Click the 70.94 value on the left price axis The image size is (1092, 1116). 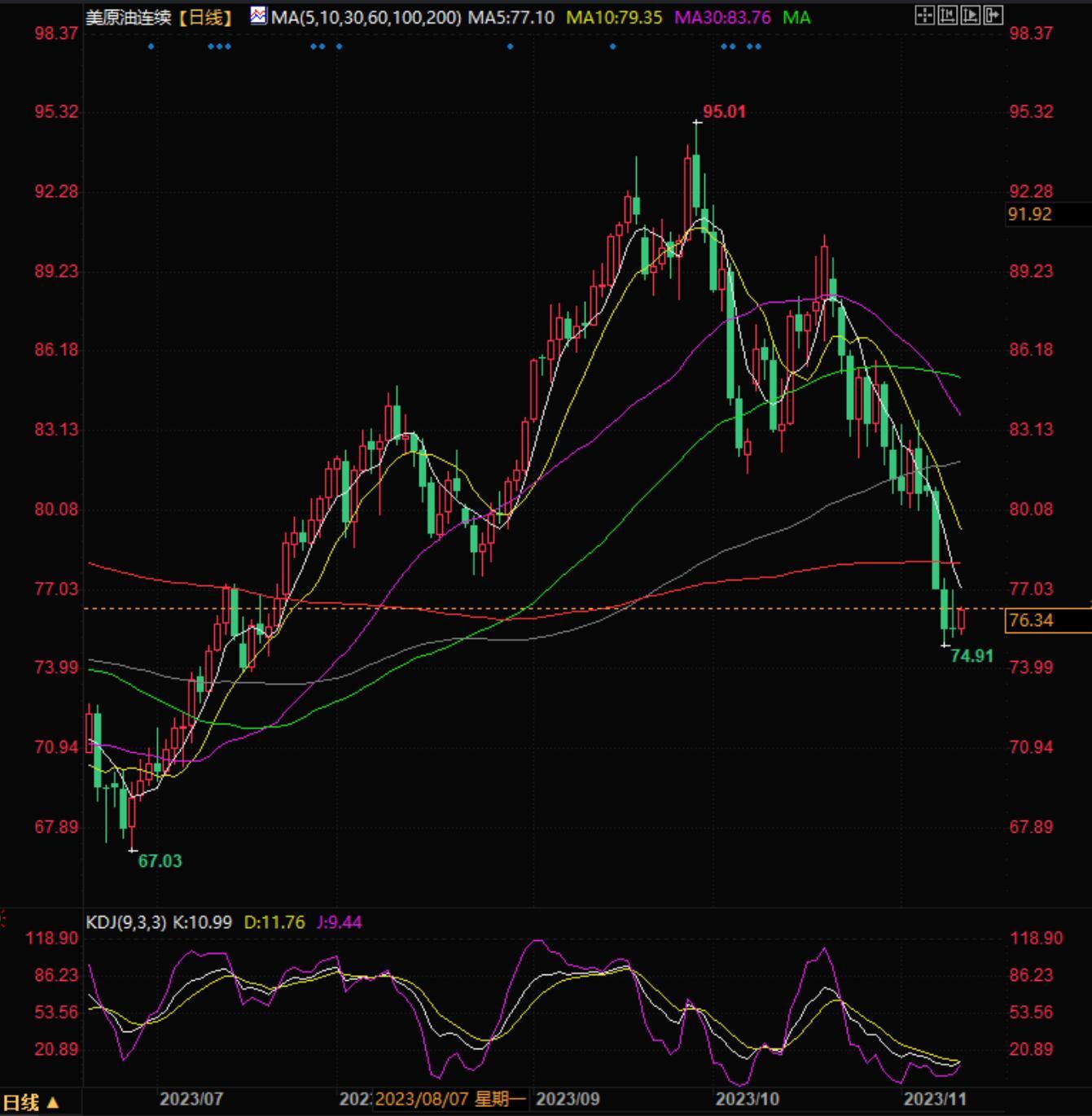(x=56, y=747)
